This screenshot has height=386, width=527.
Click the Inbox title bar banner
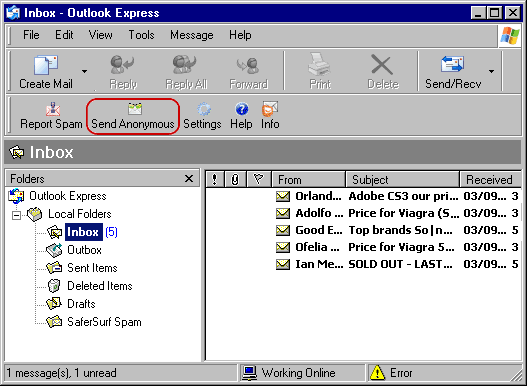tap(263, 152)
